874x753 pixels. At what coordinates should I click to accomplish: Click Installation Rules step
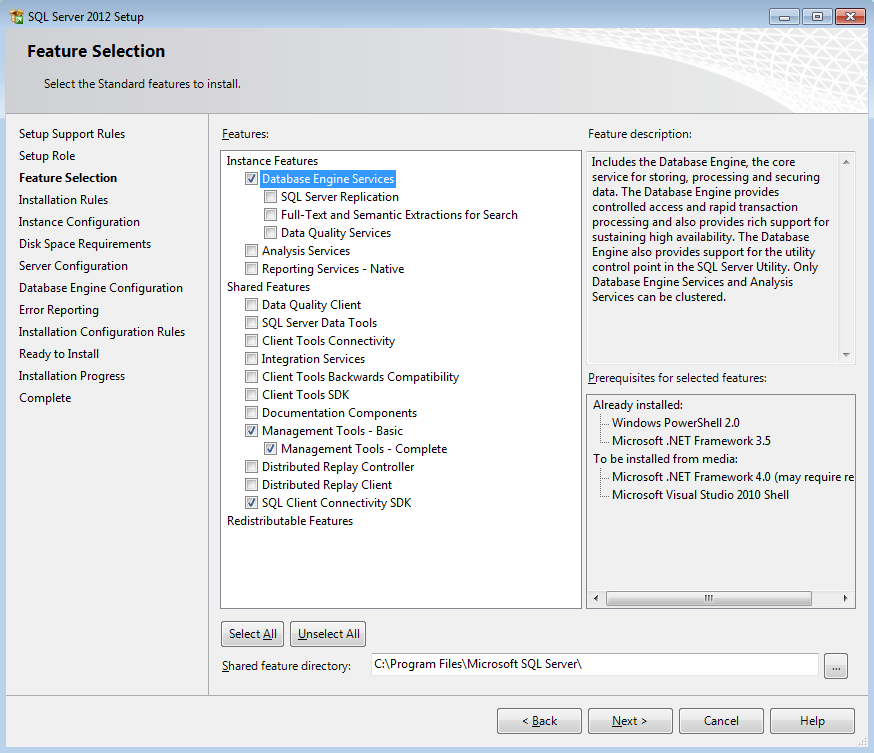click(63, 200)
